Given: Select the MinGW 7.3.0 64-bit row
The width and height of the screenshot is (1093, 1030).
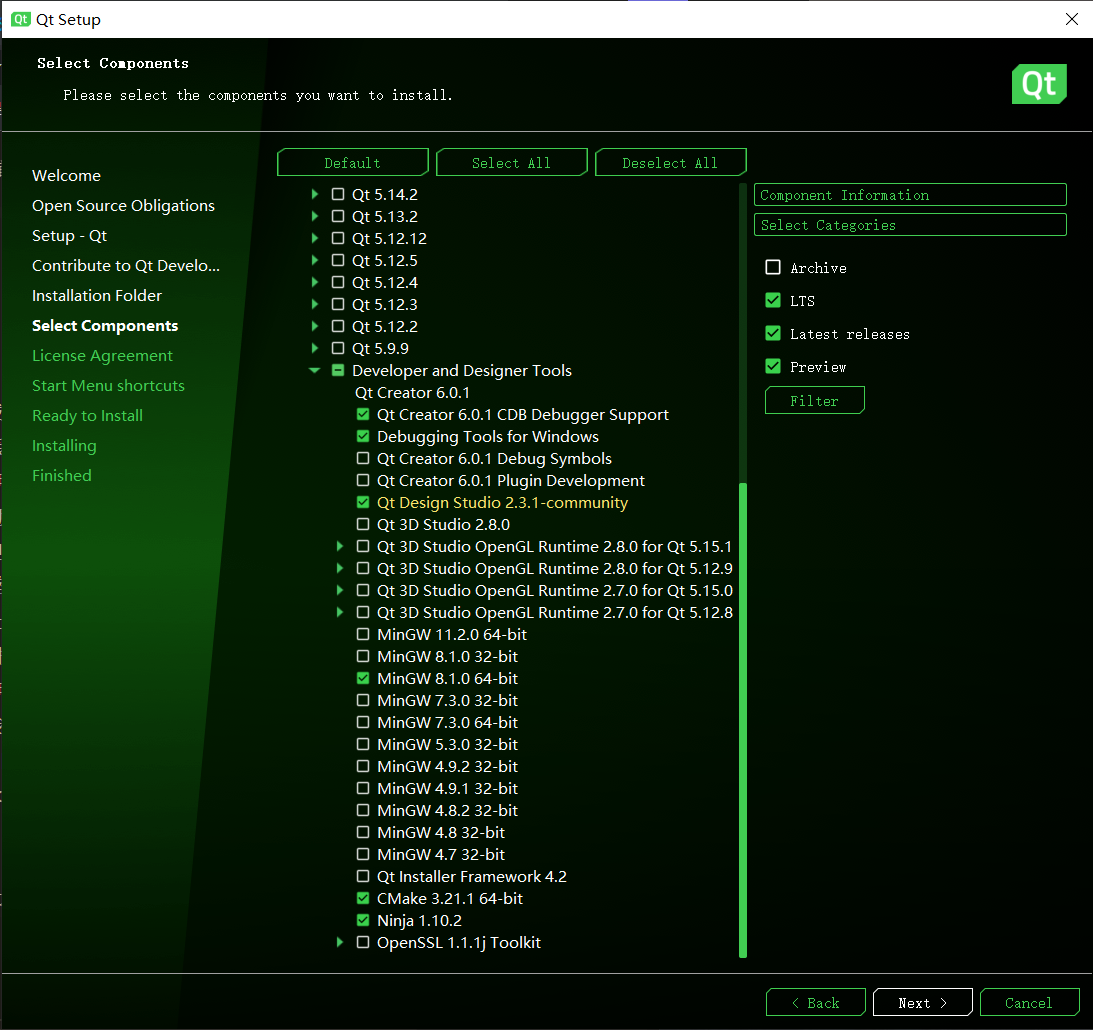Looking at the screenshot, I should pyautogui.click(x=447, y=722).
